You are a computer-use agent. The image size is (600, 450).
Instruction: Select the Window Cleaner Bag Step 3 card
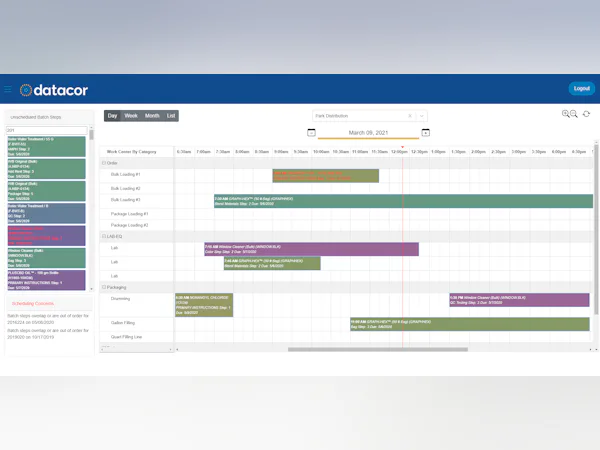pos(46,258)
